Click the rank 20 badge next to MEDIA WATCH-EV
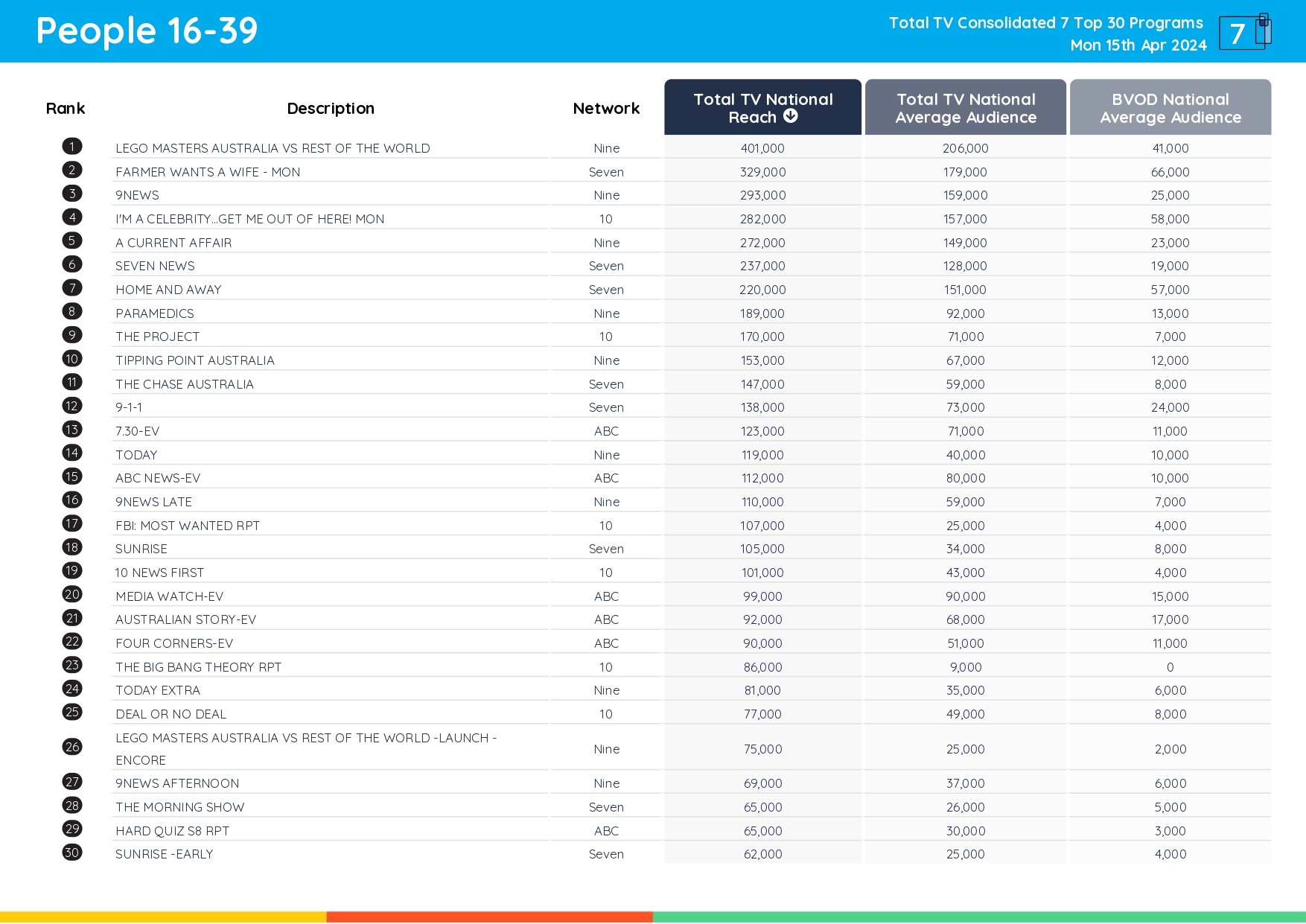Viewport: 1306px width, 924px height. [71, 594]
